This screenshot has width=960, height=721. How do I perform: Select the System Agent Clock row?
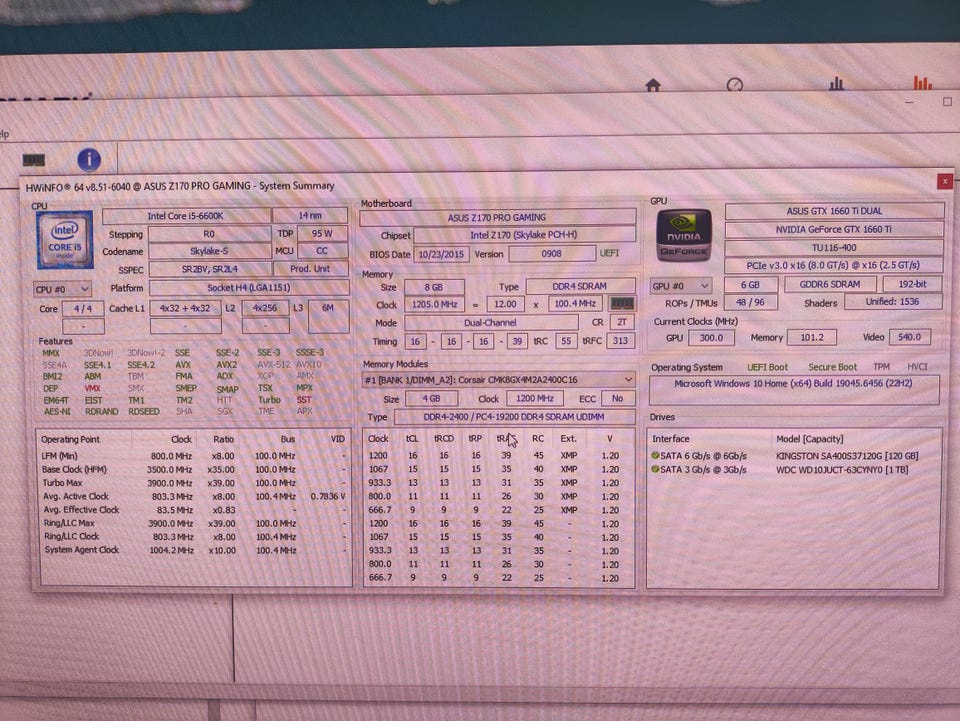coord(195,550)
